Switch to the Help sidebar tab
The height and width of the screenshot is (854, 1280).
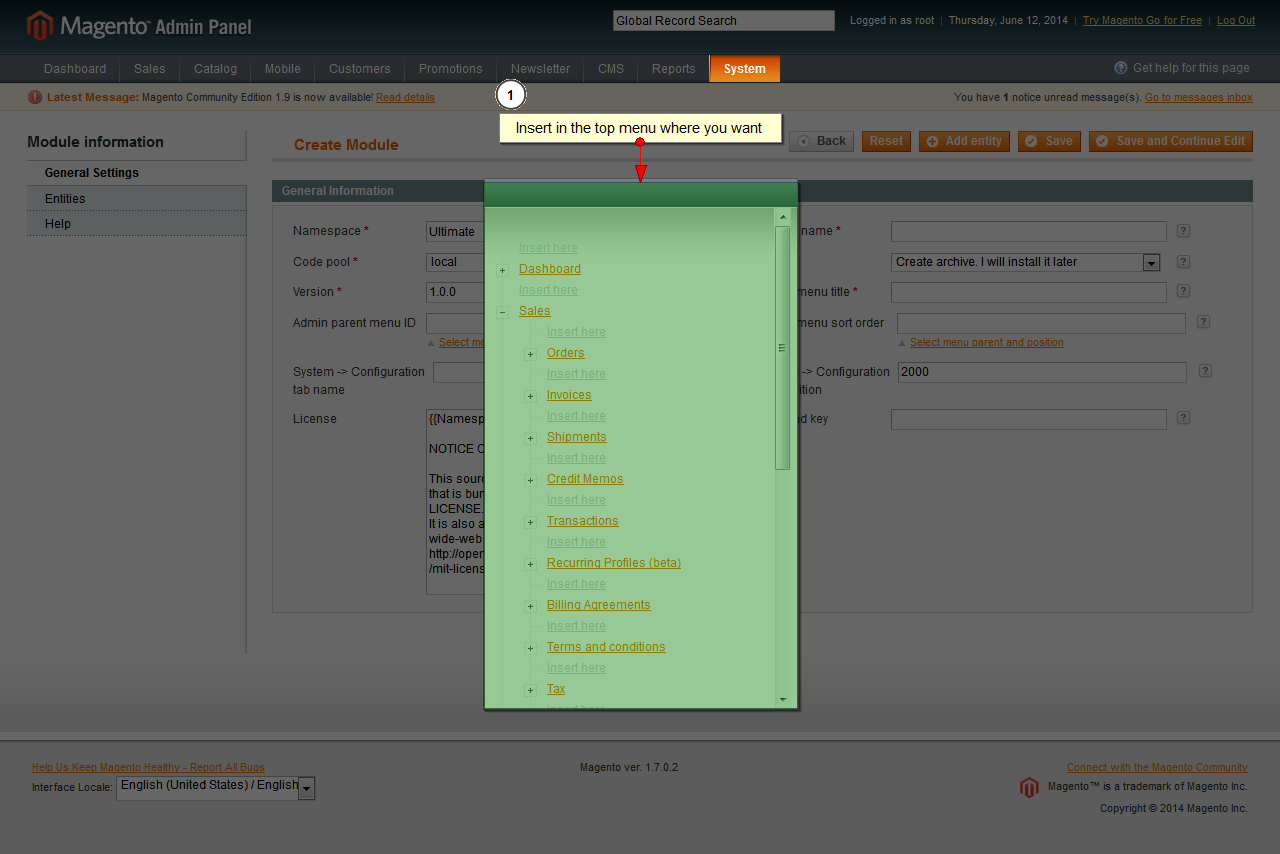136,224
